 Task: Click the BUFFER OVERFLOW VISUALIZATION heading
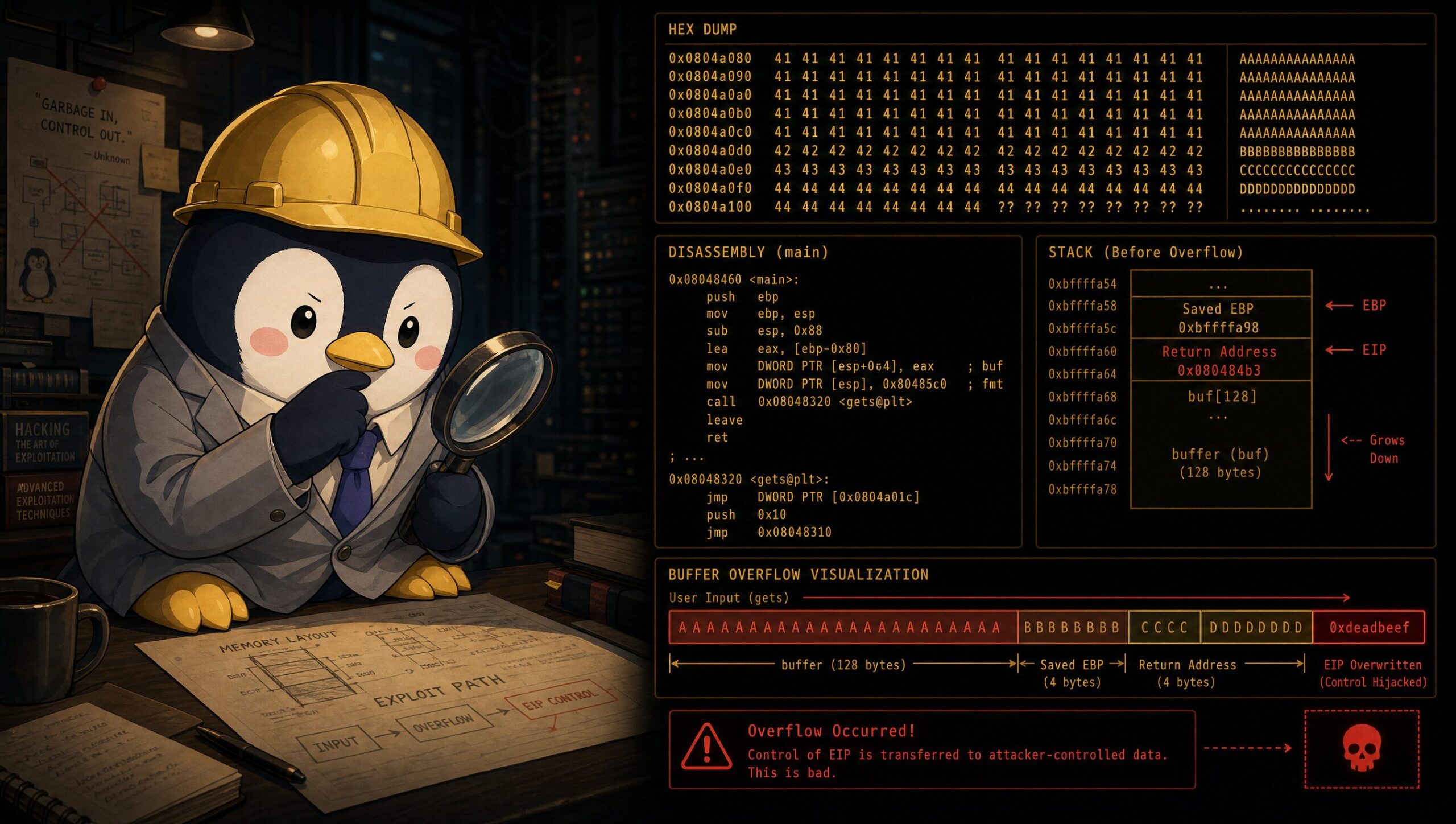click(799, 575)
